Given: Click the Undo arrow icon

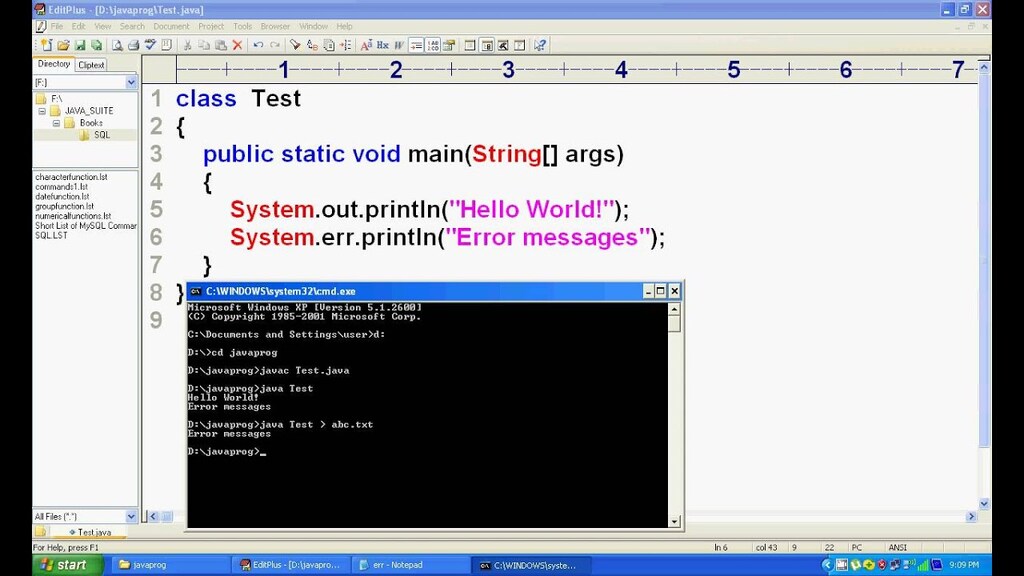Looking at the screenshot, I should (x=259, y=45).
